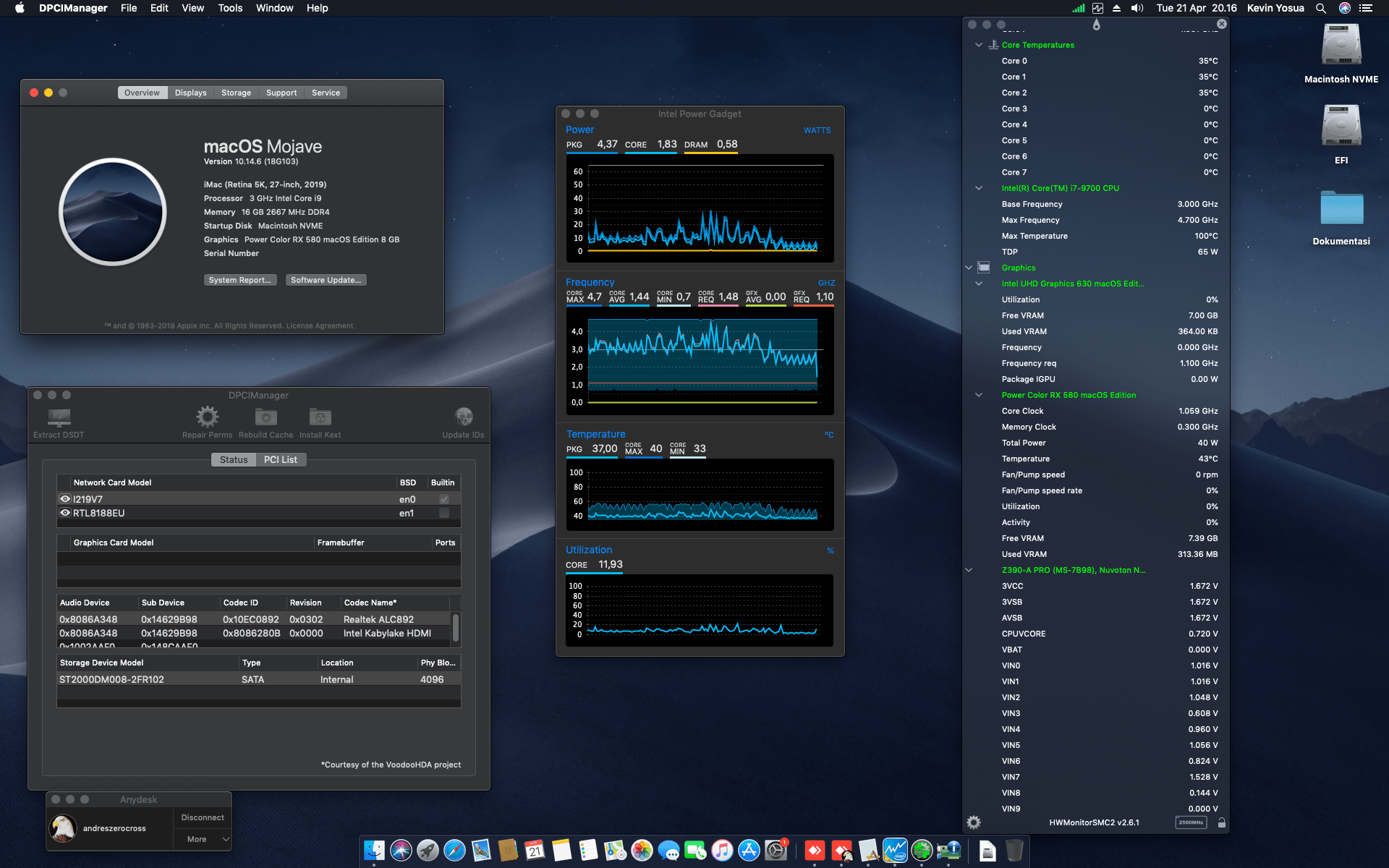Open the Tools menu in the menu bar
Viewport: 1389px width, 868px height.
click(230, 8)
